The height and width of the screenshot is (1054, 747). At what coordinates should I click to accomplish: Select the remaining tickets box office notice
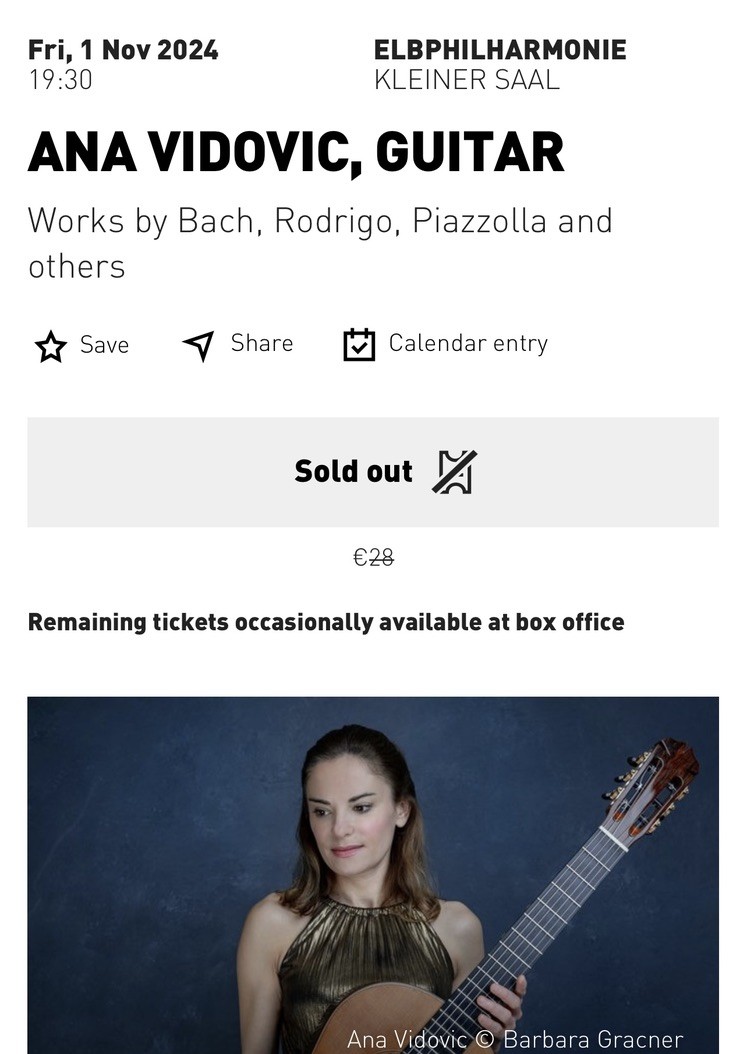(326, 622)
